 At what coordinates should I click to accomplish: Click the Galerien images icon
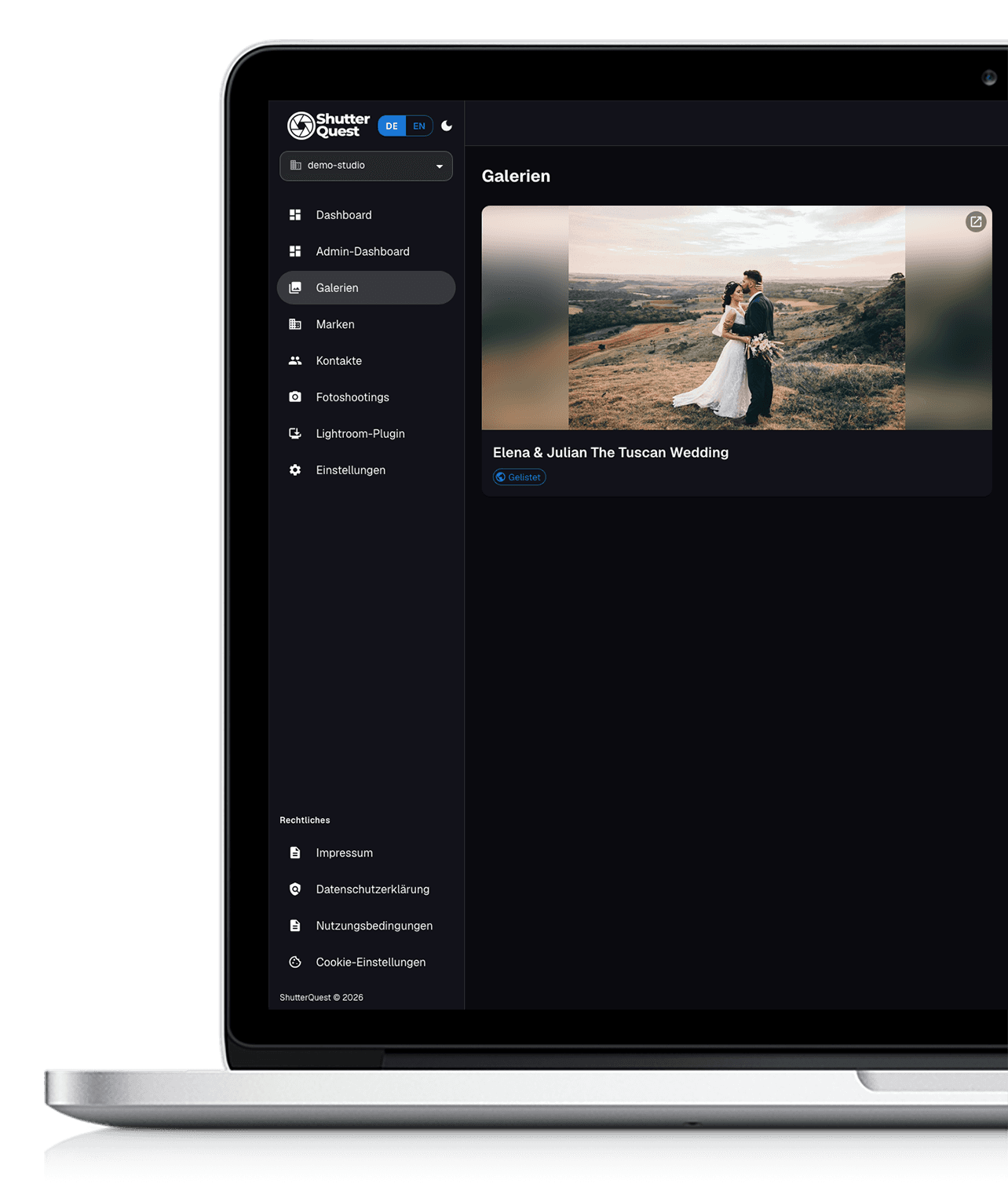[x=295, y=288]
